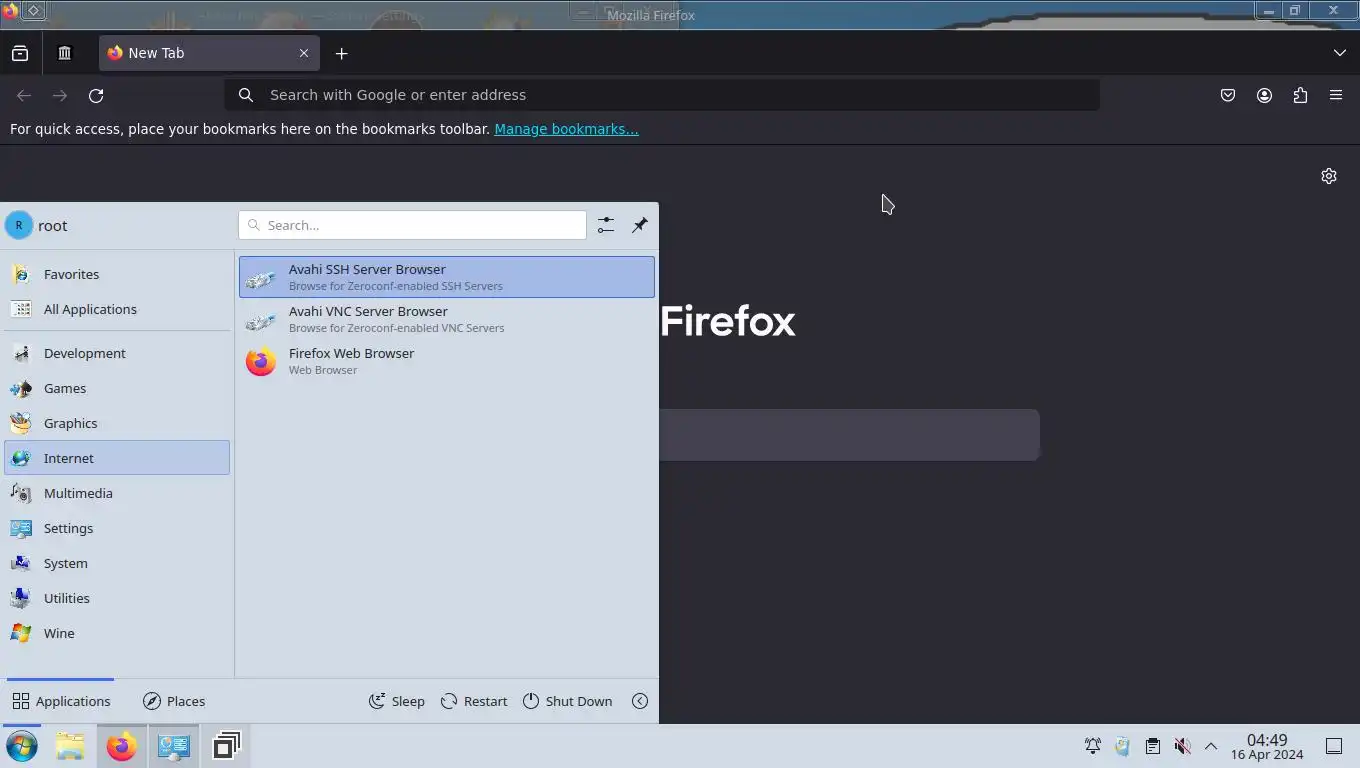
Task: Click the Restart button
Action: pos(474,701)
